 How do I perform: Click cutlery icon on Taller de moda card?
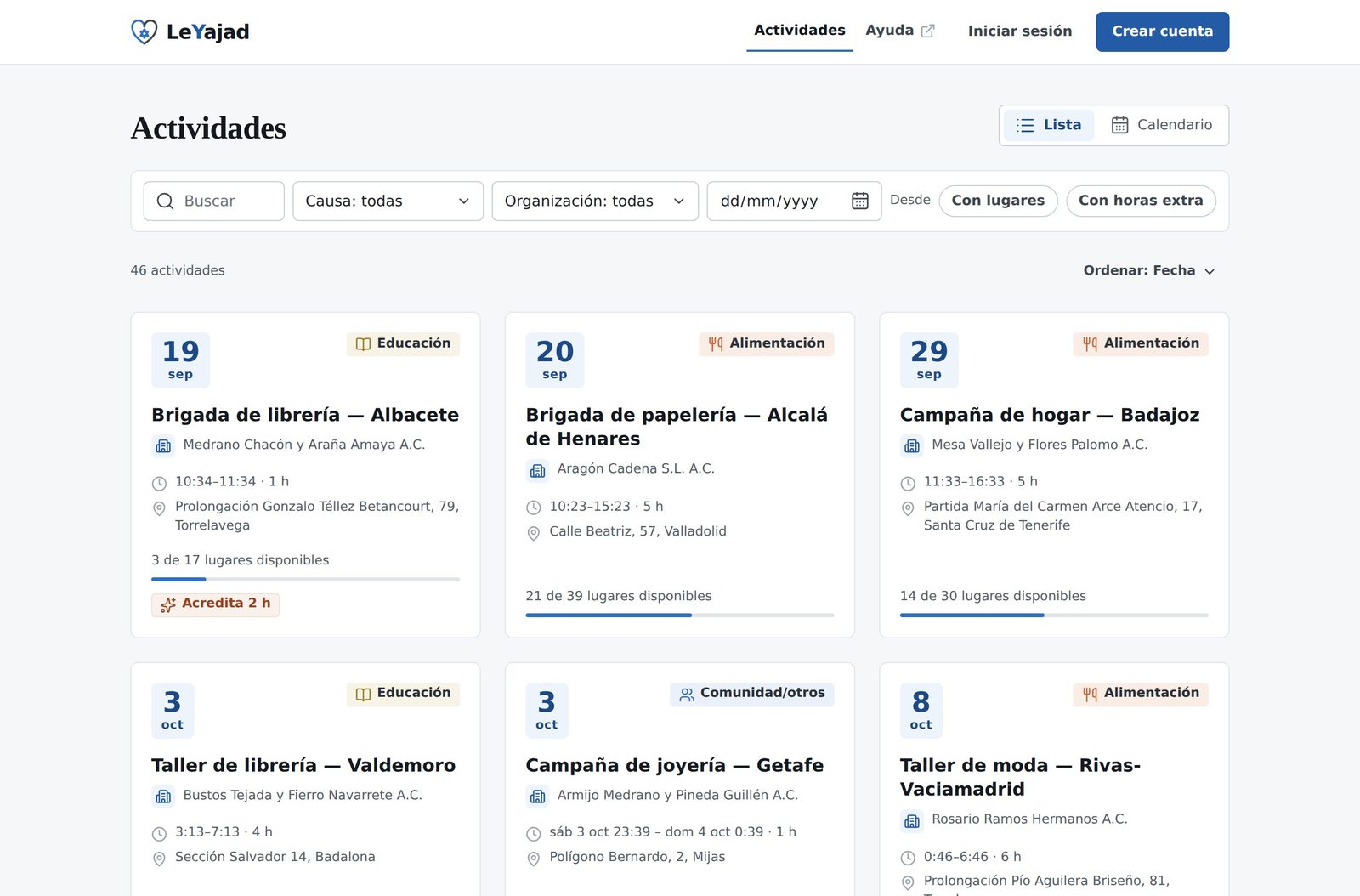tap(1091, 695)
